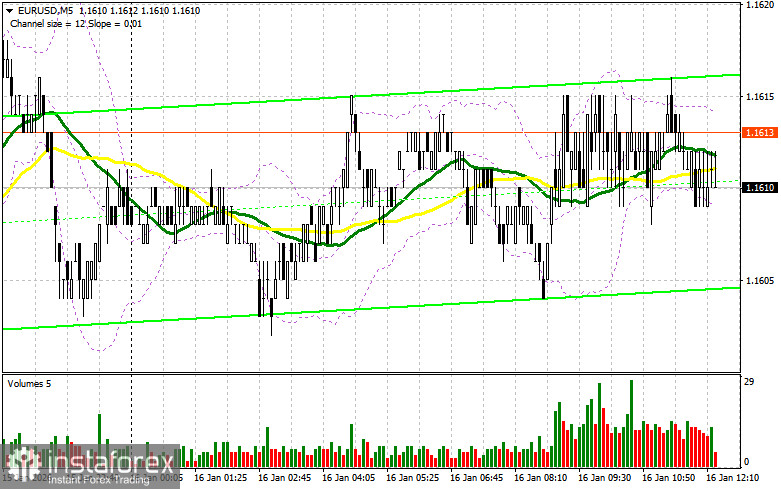Click the 1.1605 price scale value
This screenshot has width=781, height=489.
pos(760,280)
